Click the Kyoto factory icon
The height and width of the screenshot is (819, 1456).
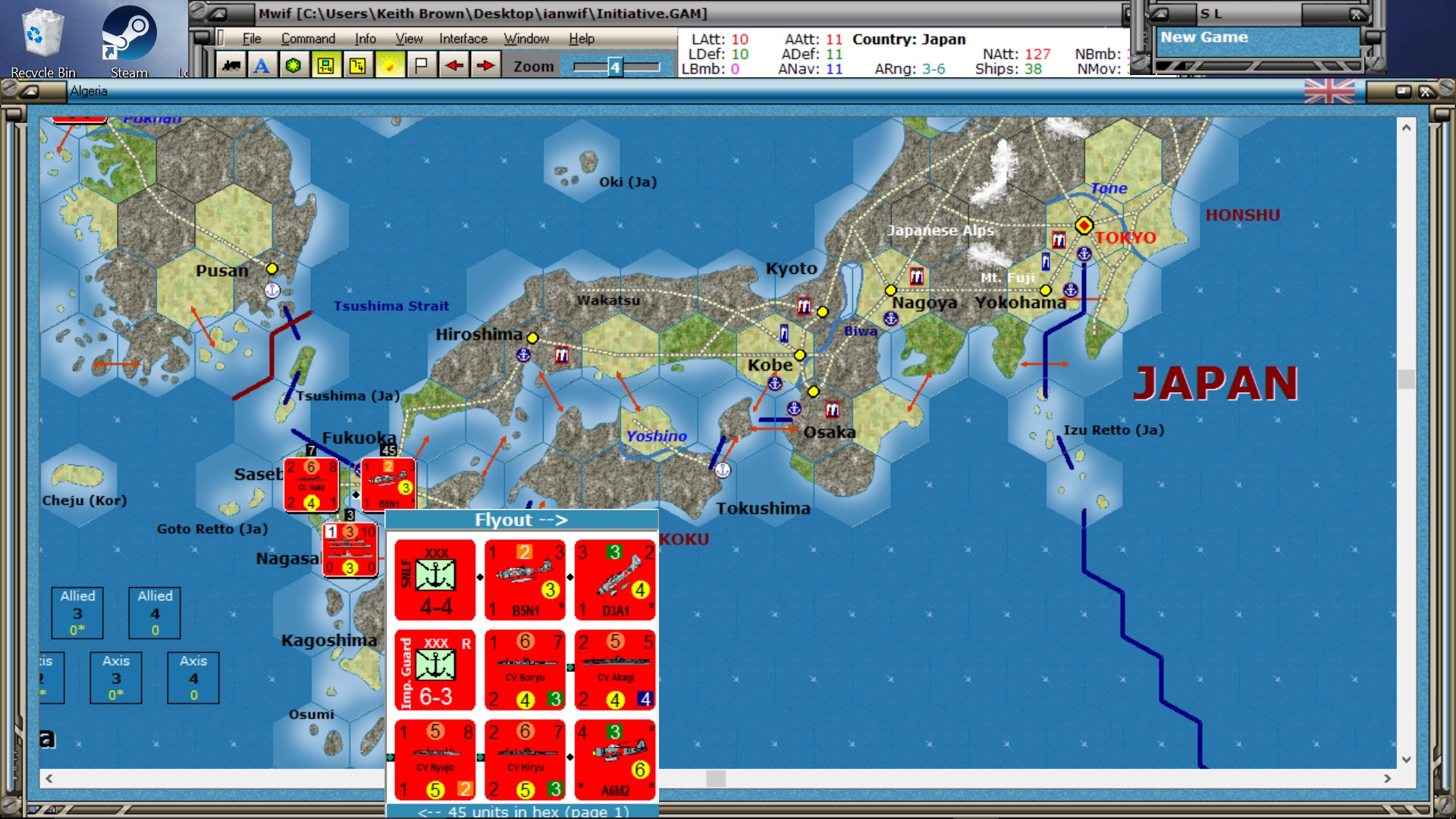(804, 306)
